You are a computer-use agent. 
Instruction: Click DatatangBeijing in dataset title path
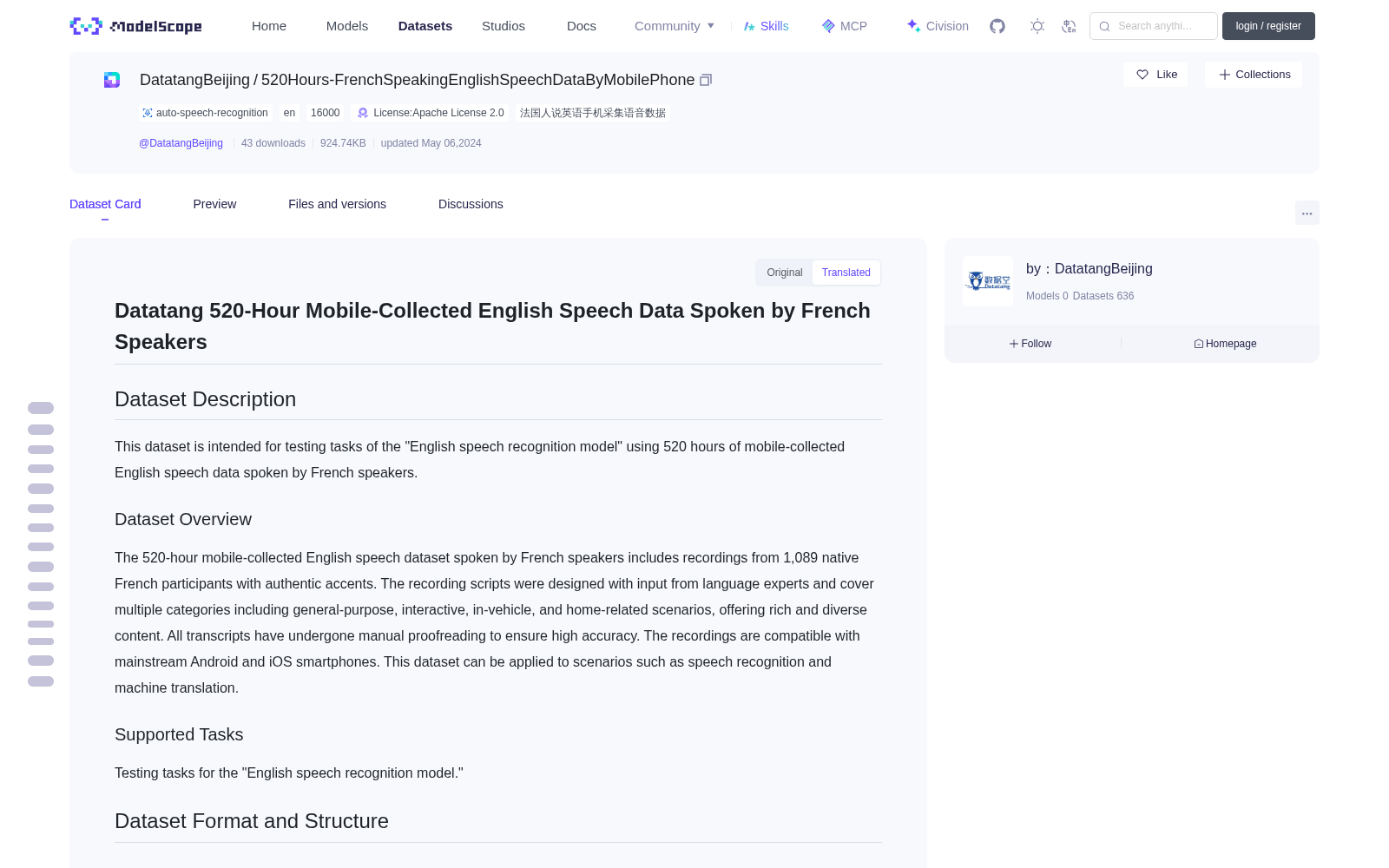(194, 80)
